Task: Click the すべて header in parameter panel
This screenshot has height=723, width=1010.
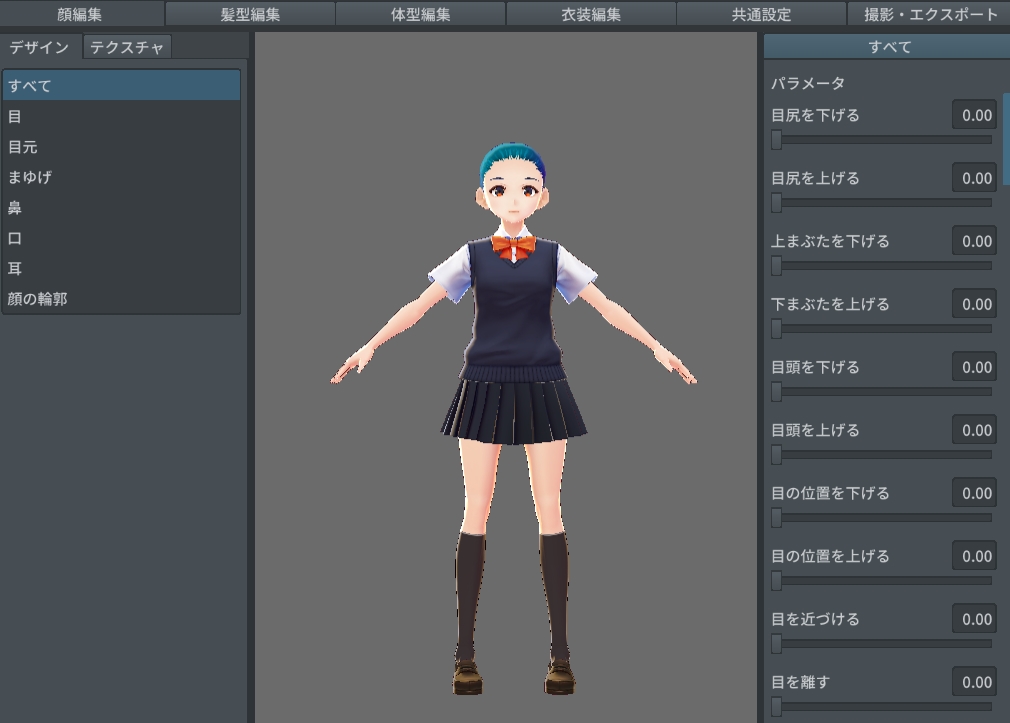Action: pyautogui.click(x=887, y=47)
